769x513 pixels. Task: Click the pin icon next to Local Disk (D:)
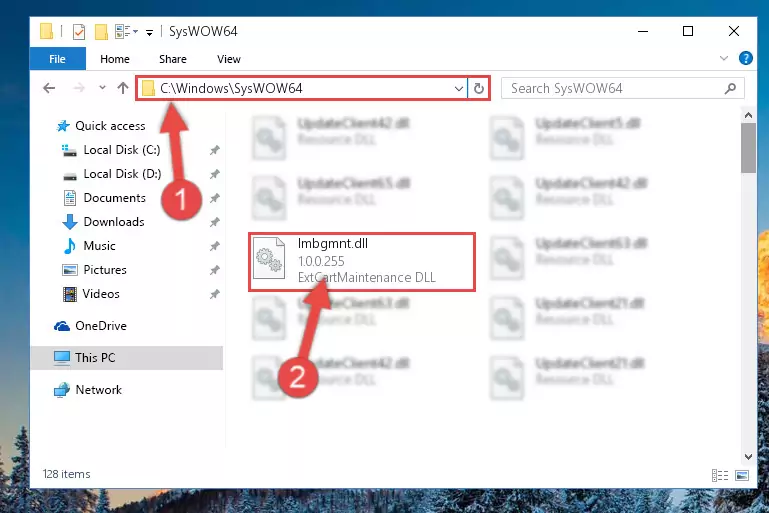(215, 174)
